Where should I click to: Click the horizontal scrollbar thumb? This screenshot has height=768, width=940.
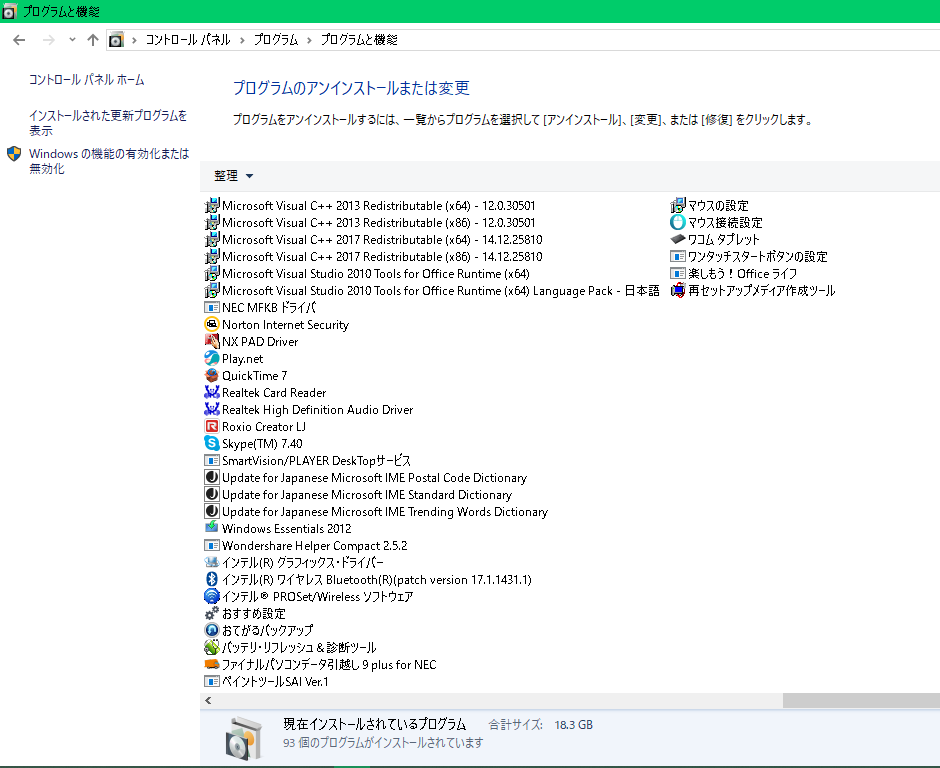tap(861, 700)
